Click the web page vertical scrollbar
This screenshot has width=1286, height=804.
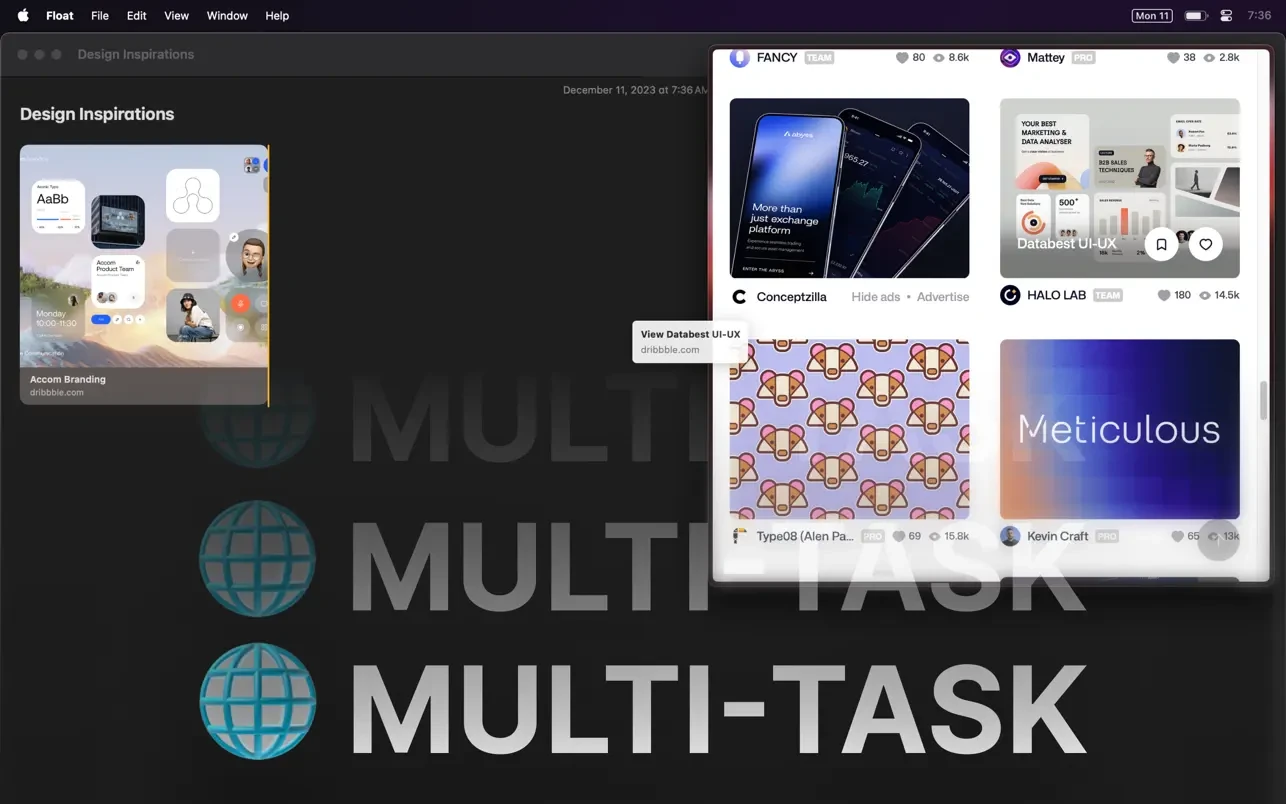(1263, 400)
